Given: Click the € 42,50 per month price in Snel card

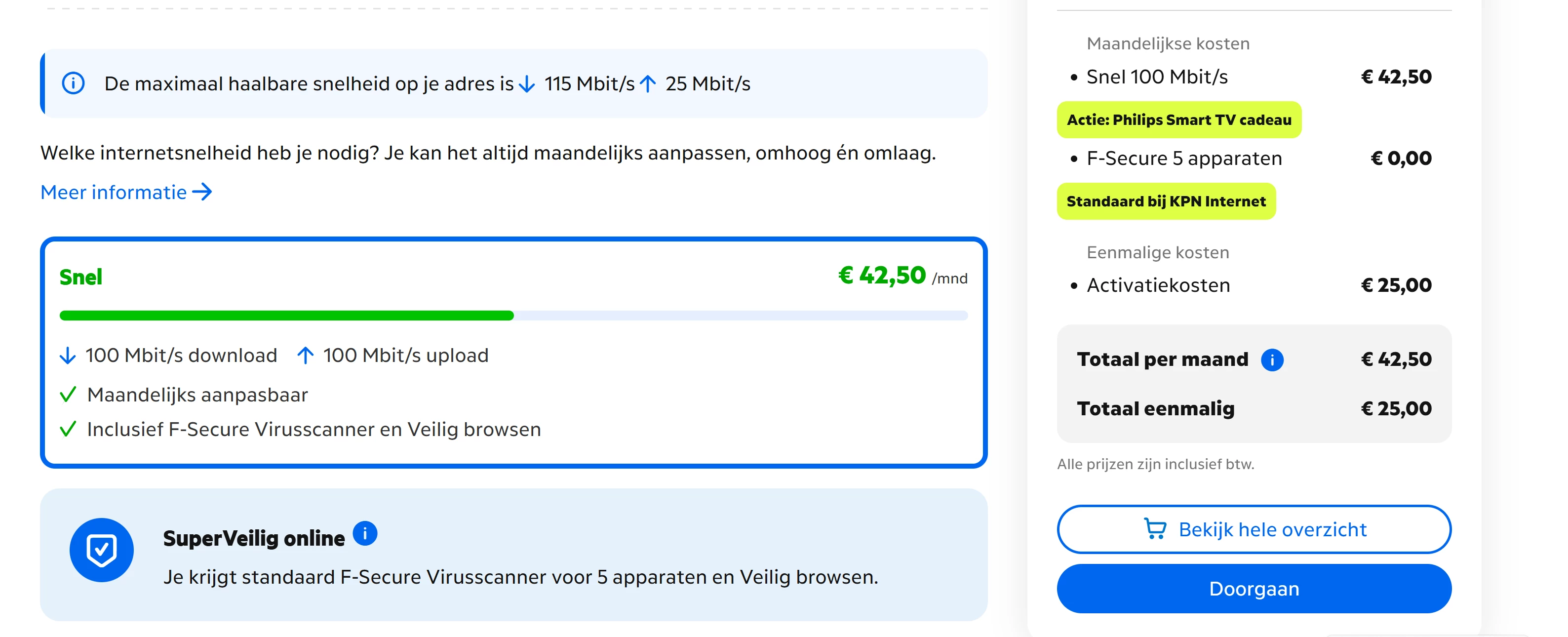Looking at the screenshot, I should 882,276.
